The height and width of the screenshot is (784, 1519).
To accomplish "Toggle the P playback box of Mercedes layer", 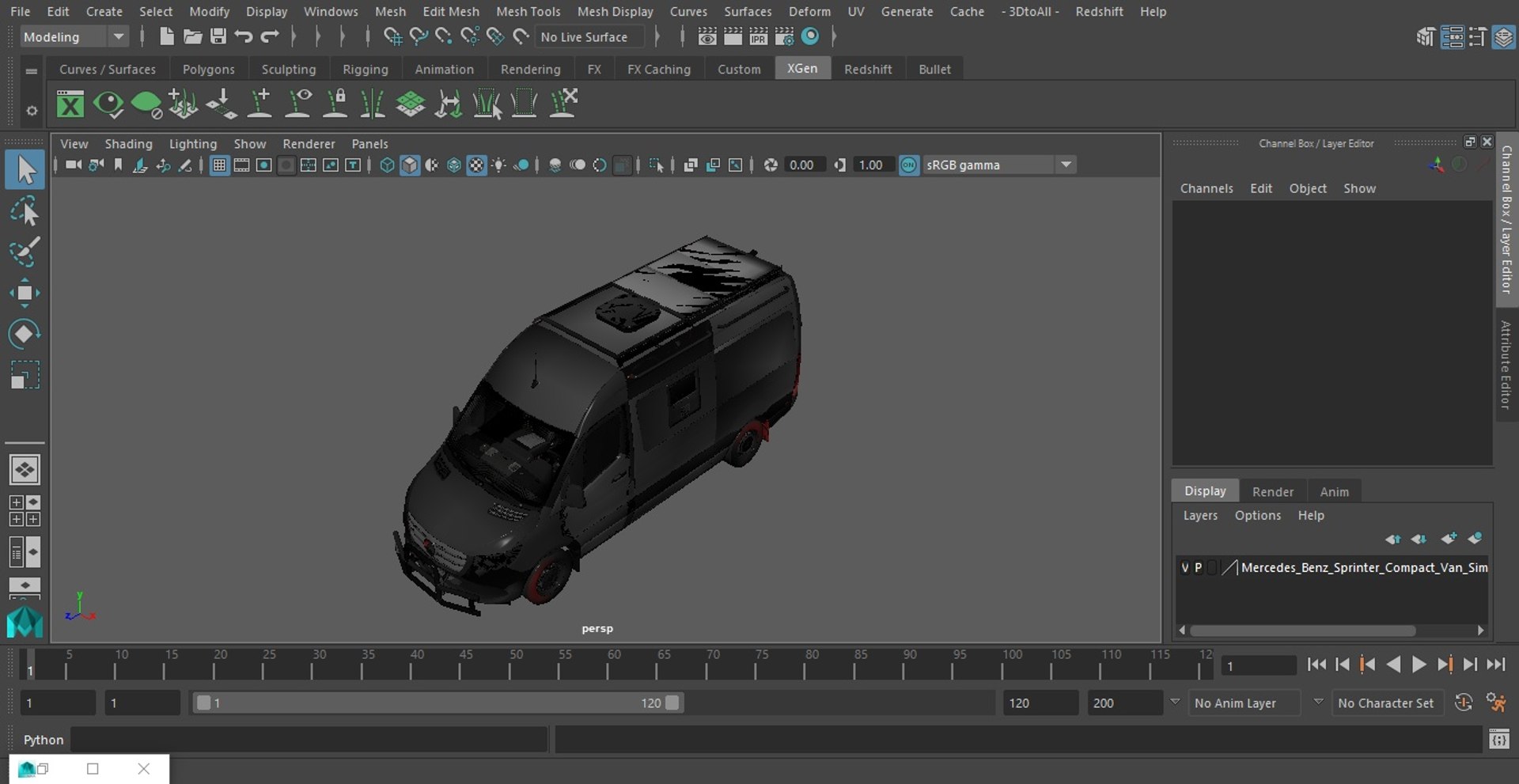I will pos(1198,567).
